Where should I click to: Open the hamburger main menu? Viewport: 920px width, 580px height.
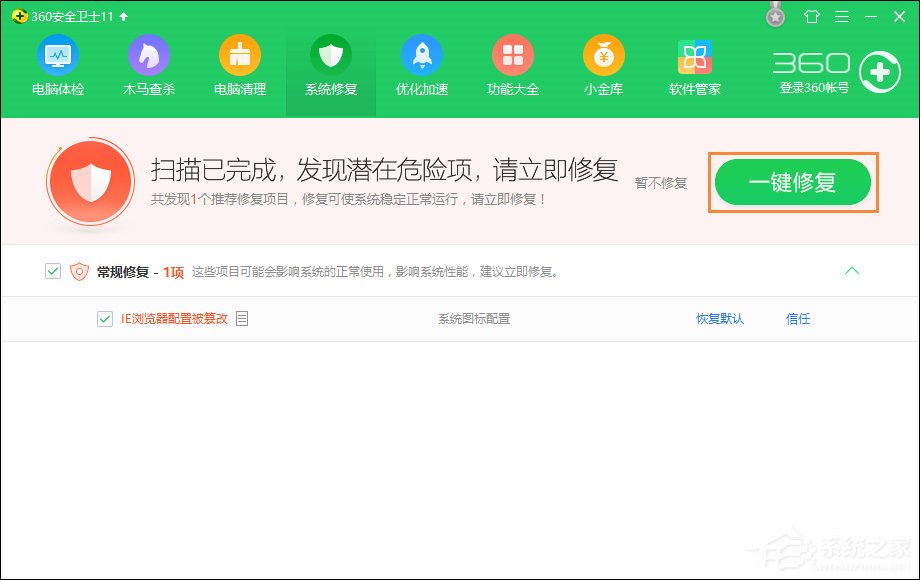click(x=842, y=16)
